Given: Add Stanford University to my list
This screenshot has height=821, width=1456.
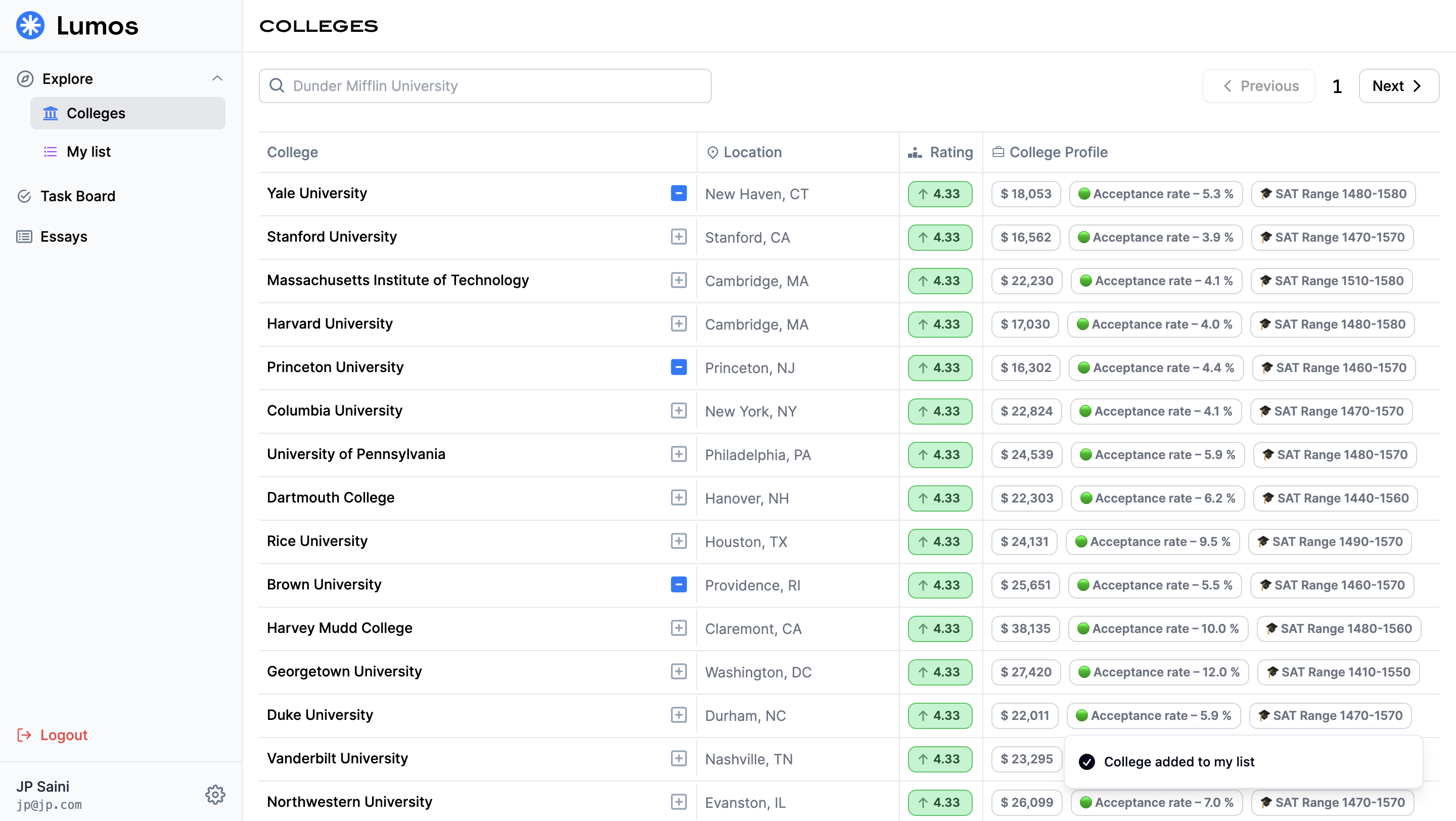Looking at the screenshot, I should click(x=678, y=237).
